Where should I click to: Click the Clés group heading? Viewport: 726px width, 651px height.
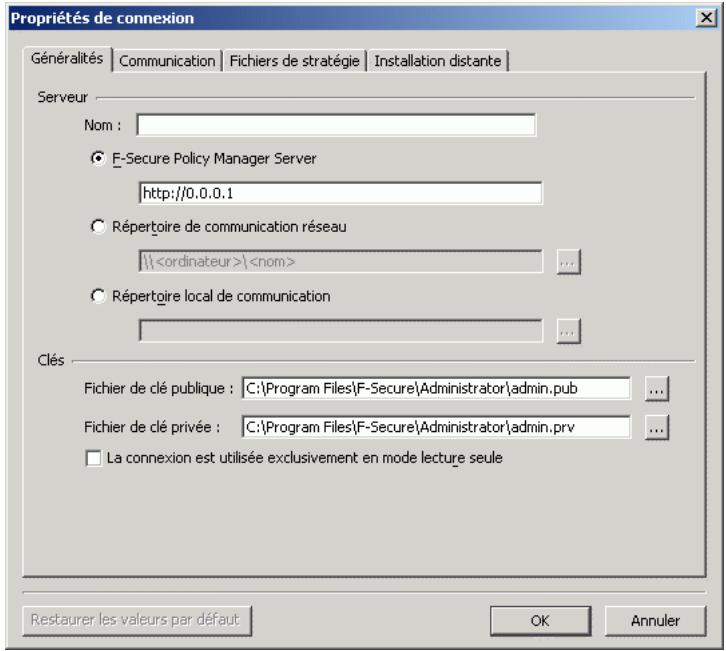click(x=51, y=360)
